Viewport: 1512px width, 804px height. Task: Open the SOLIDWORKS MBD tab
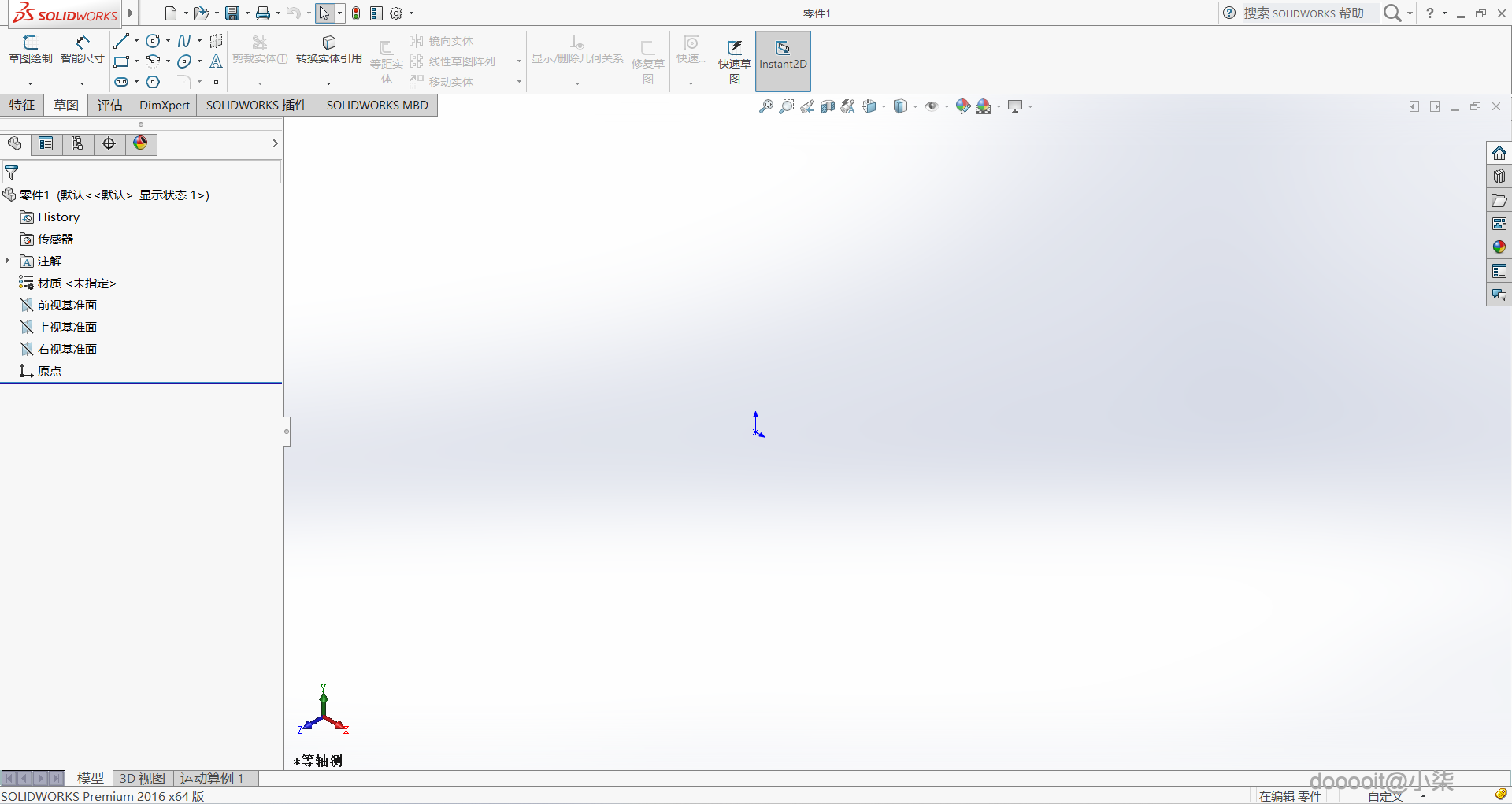coord(377,106)
